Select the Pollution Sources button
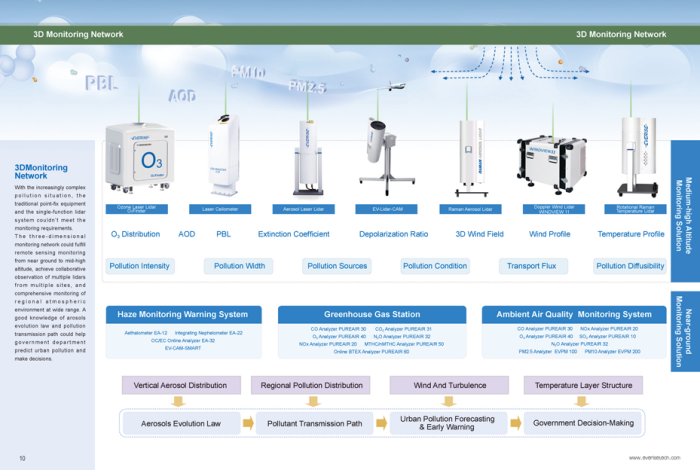This screenshot has width=700, height=470. 337,266
